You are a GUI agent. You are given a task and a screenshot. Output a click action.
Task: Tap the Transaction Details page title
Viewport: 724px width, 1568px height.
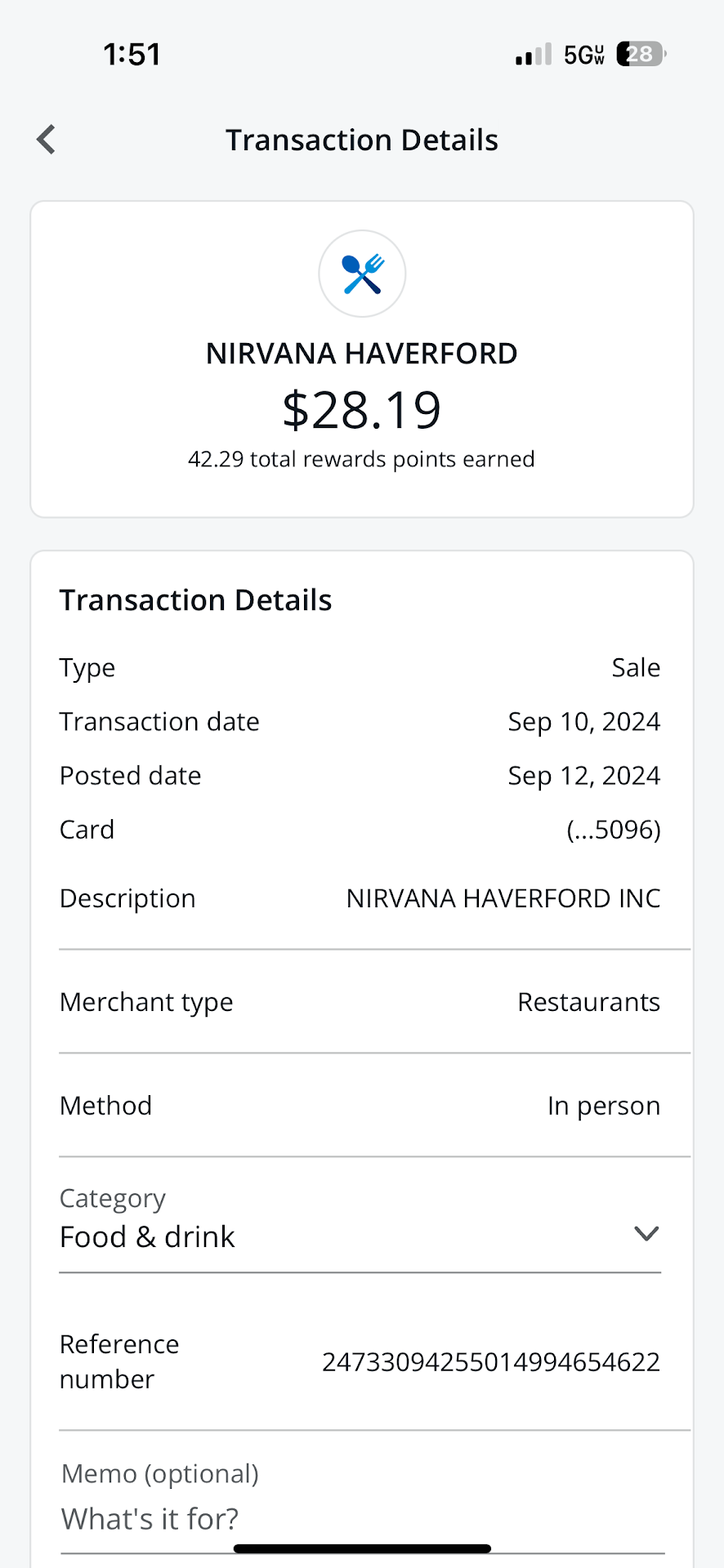361,140
